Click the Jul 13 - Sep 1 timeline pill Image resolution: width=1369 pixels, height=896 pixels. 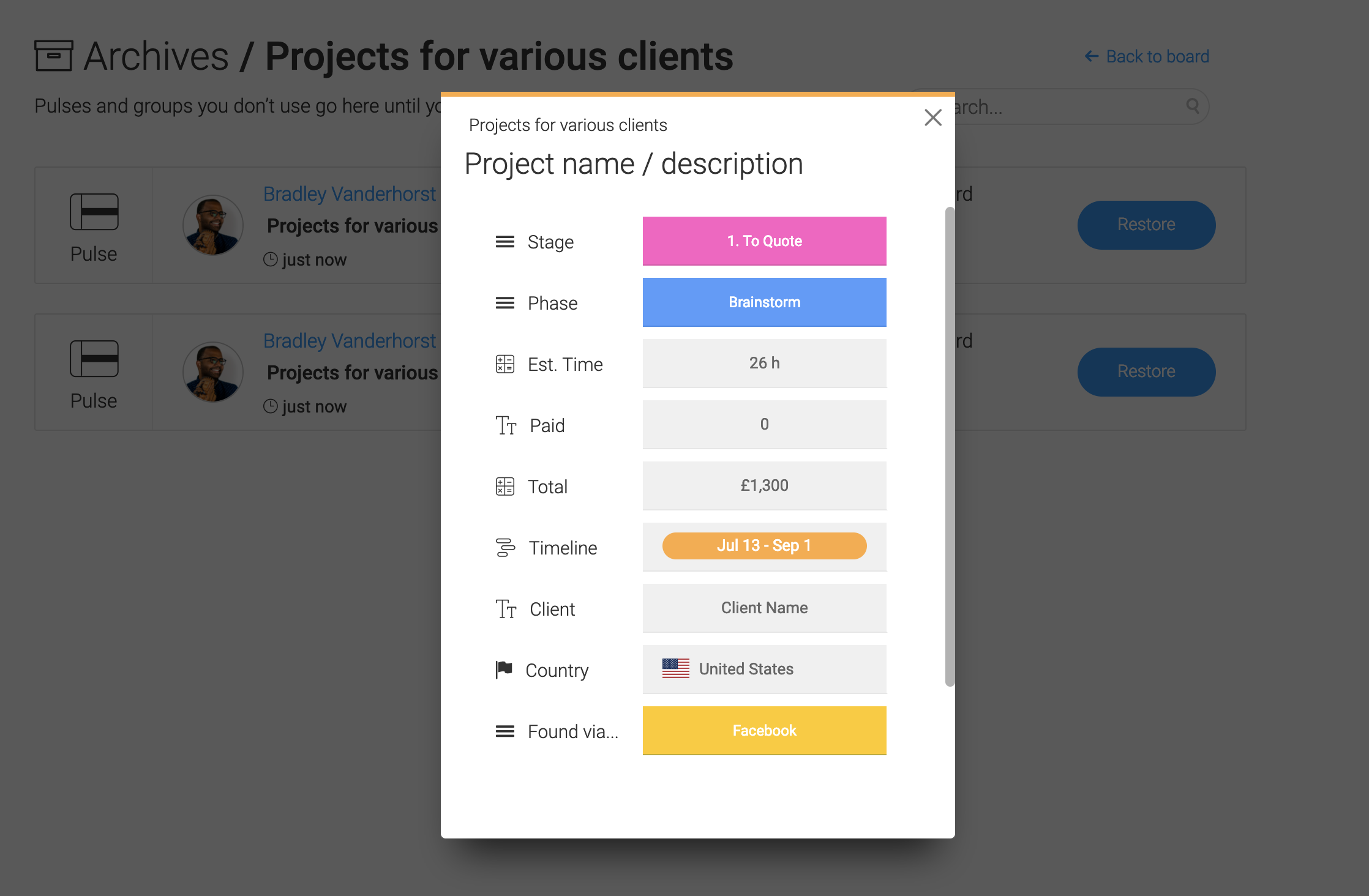(764, 545)
